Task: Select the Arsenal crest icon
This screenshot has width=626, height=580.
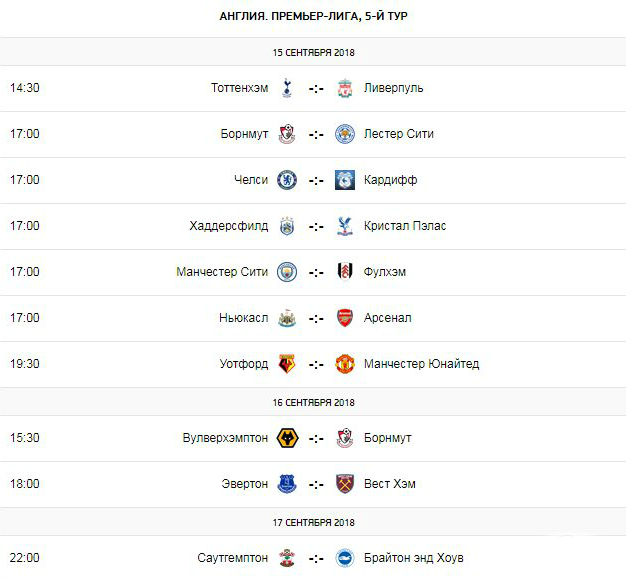Action: (x=345, y=318)
